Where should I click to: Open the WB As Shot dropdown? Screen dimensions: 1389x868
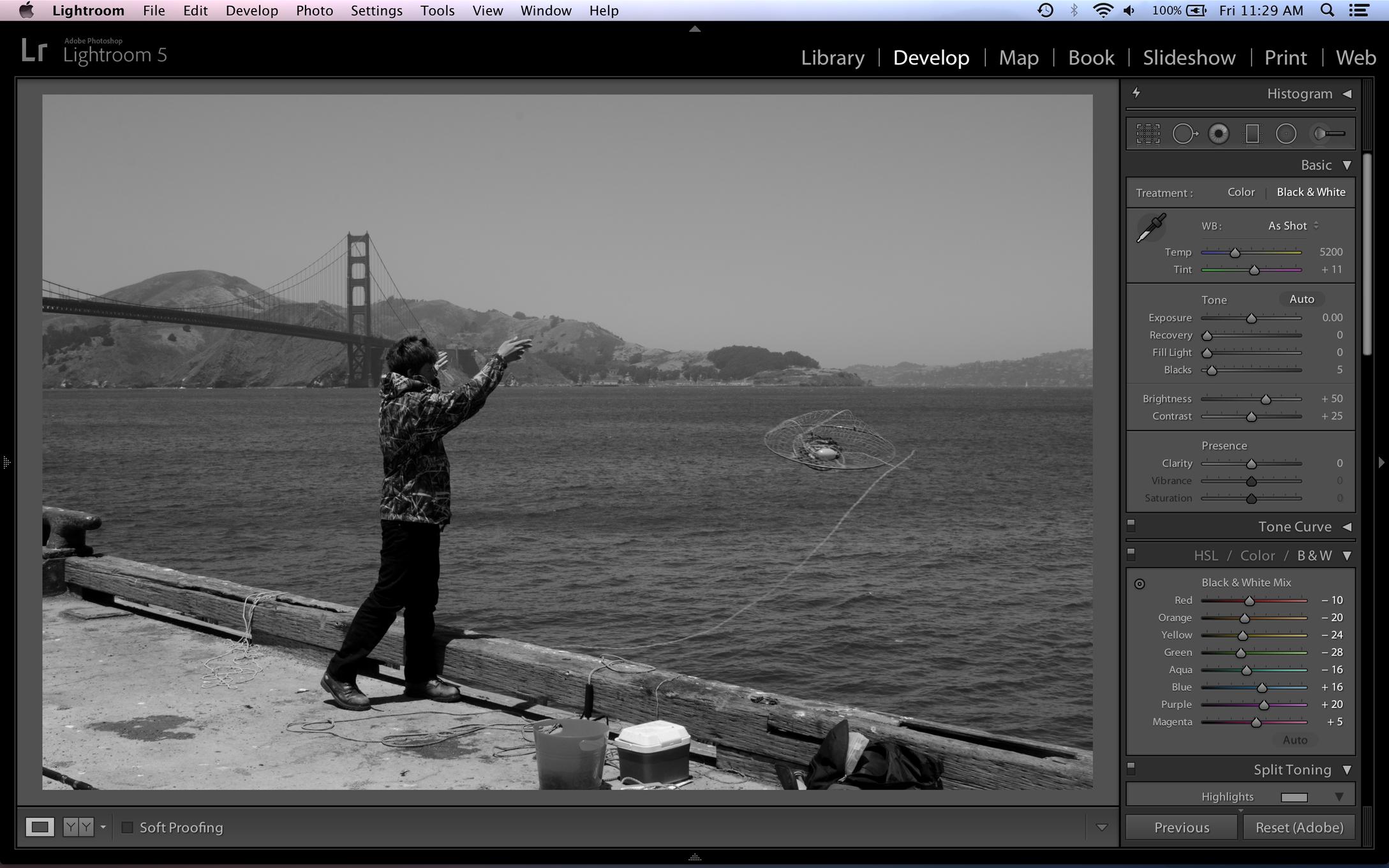pos(1293,226)
